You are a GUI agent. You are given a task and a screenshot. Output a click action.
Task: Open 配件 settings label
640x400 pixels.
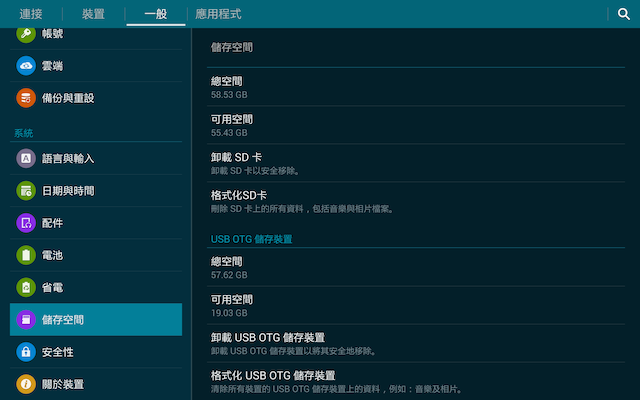point(53,223)
